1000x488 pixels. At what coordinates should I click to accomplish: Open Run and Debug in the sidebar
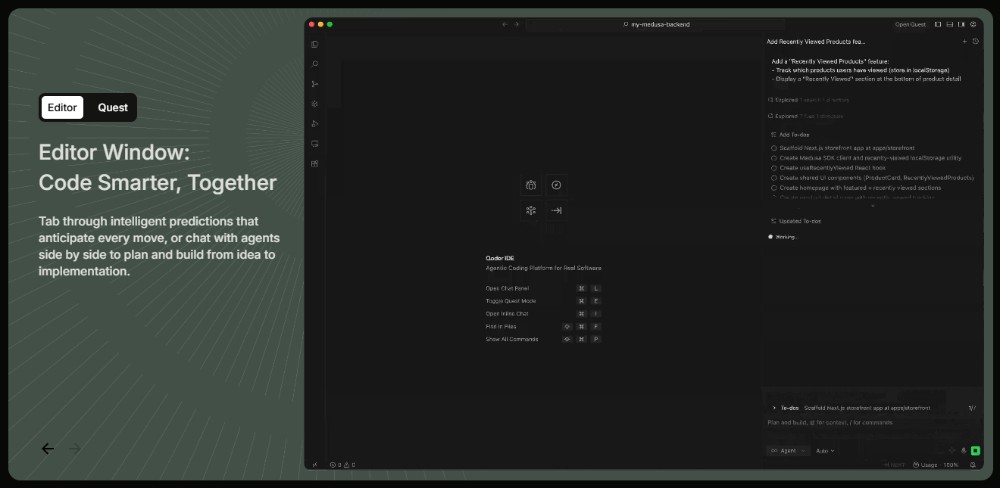click(x=314, y=124)
